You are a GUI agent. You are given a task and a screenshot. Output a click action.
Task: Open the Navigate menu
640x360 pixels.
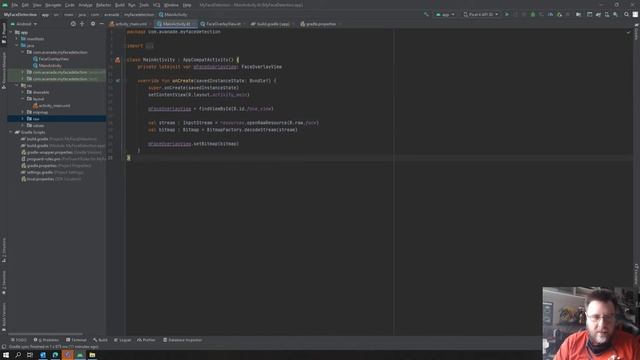coord(53,5)
